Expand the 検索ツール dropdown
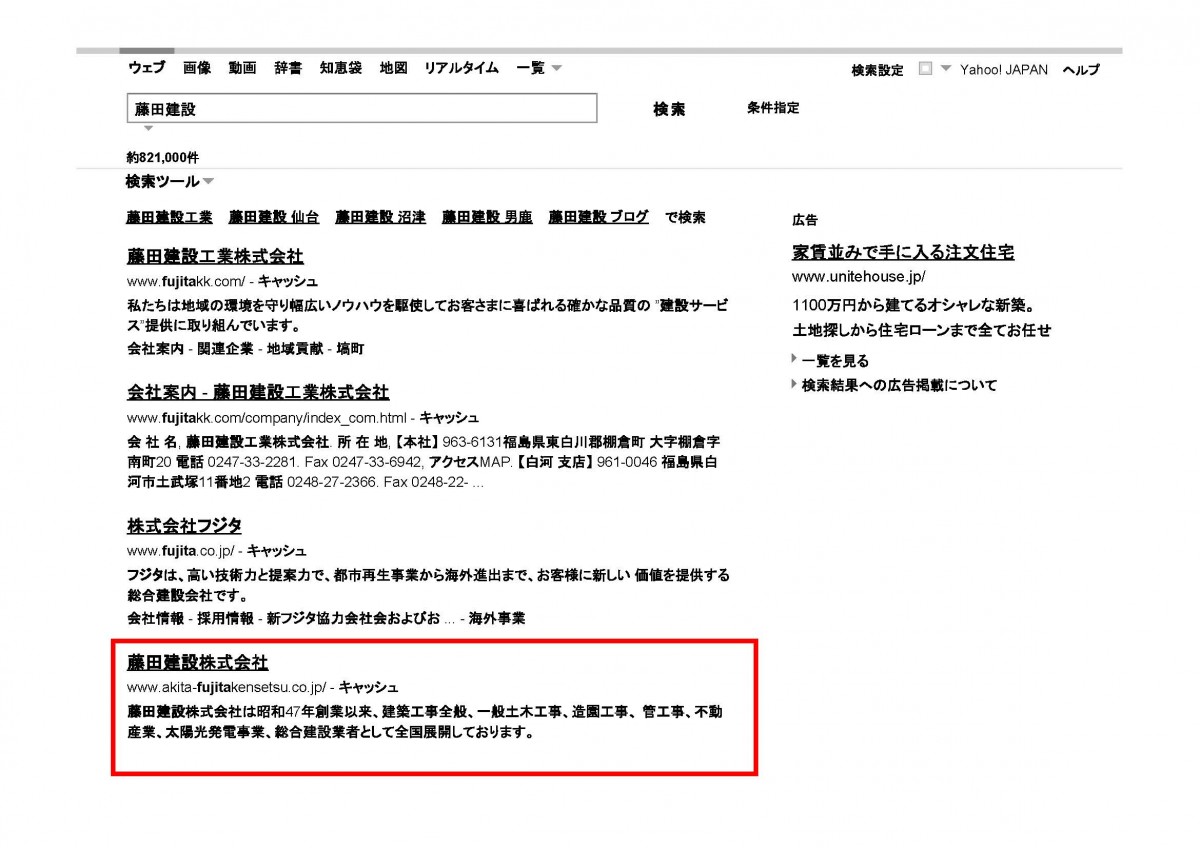 (169, 181)
